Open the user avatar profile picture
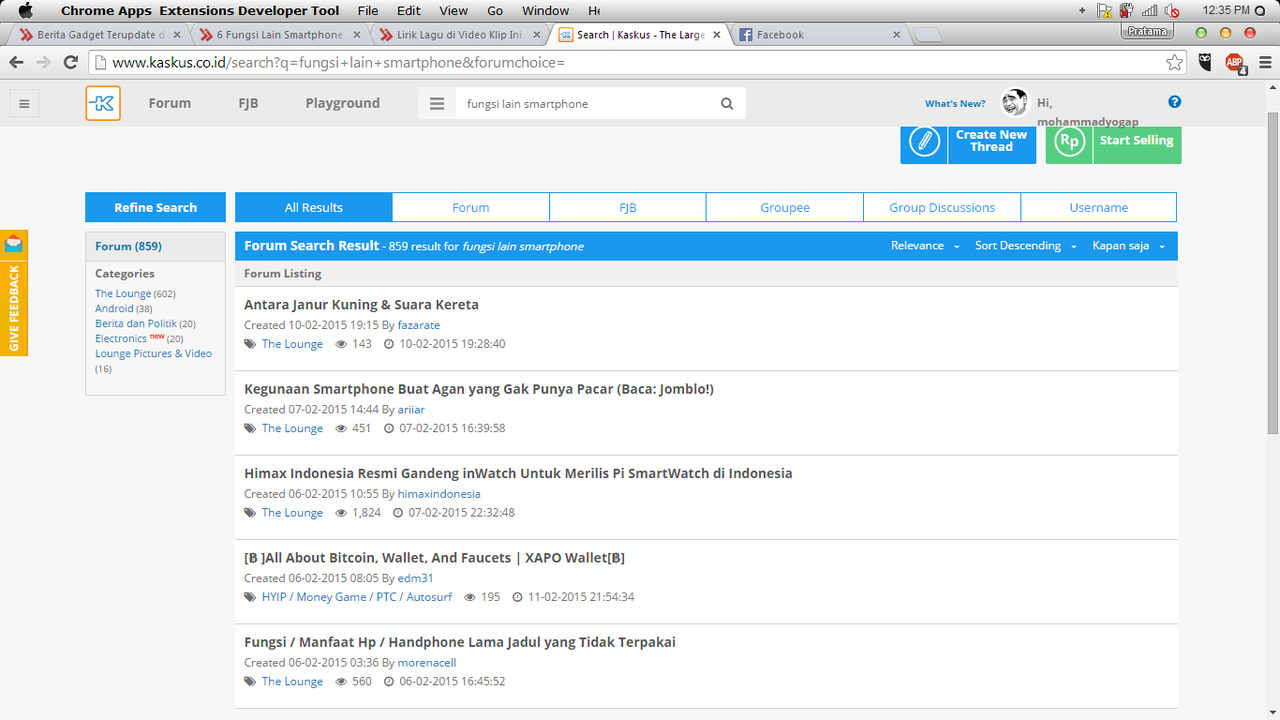Screen dimensions: 1280x720 pyautogui.click(x=1014, y=102)
